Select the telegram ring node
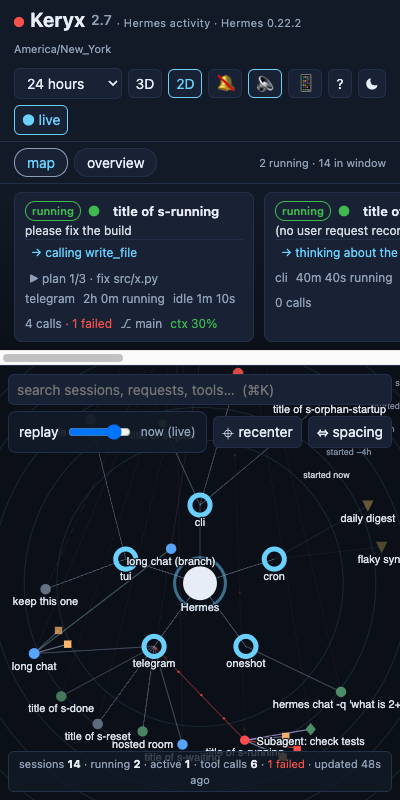This screenshot has height=800, width=400. pos(154,647)
